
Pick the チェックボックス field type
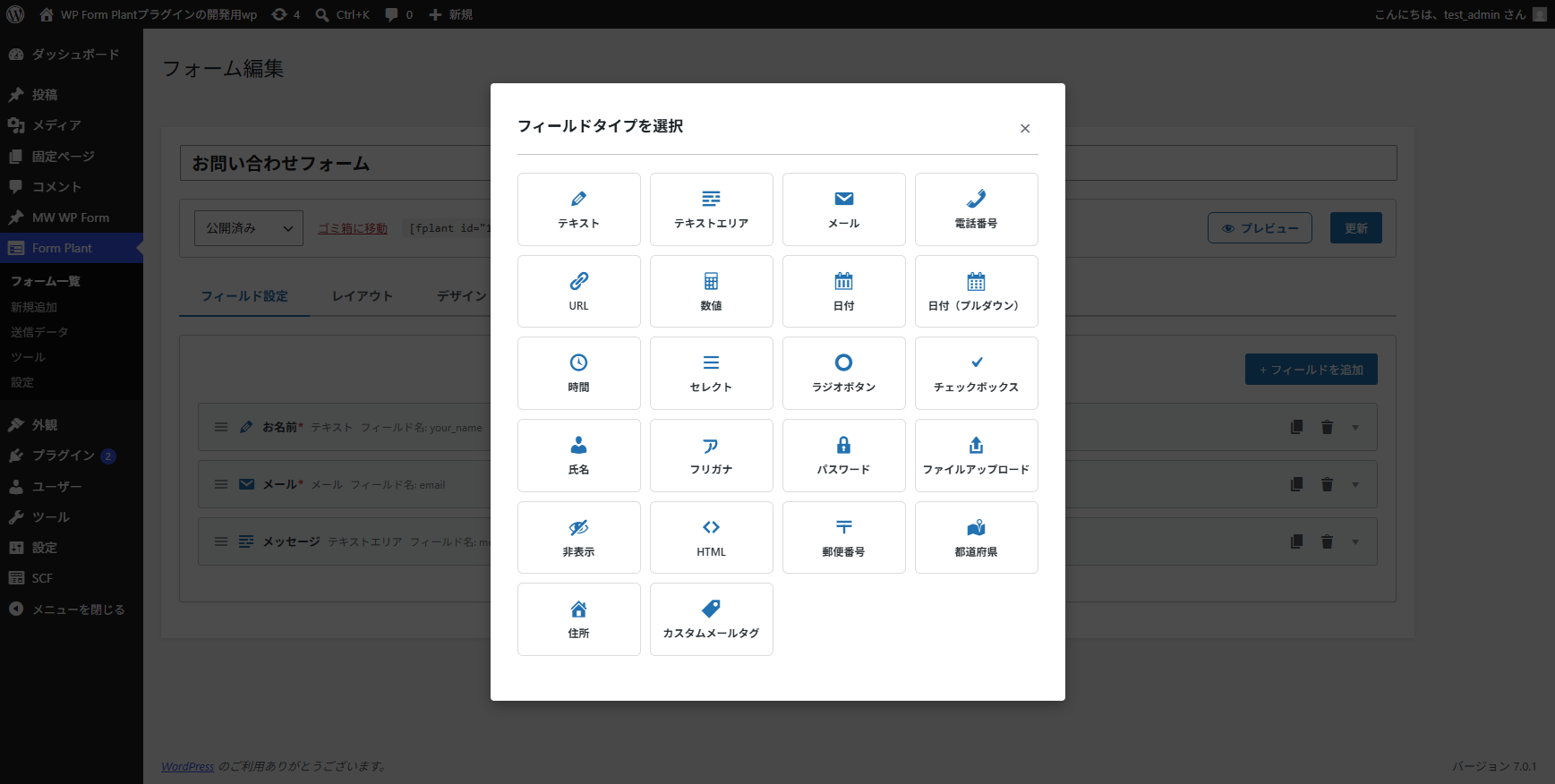tap(977, 373)
